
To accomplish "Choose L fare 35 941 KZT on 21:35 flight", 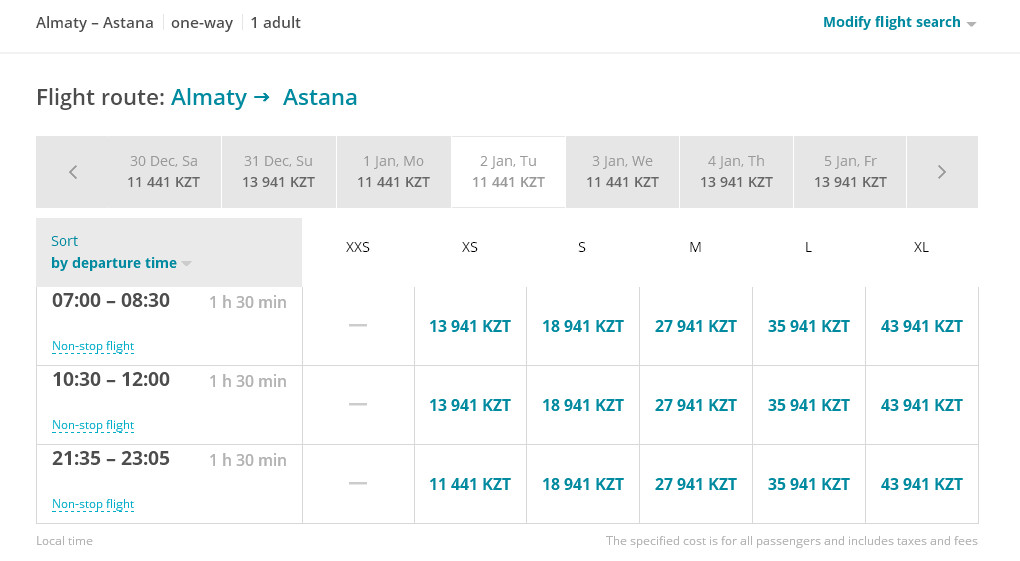I will pos(809,484).
